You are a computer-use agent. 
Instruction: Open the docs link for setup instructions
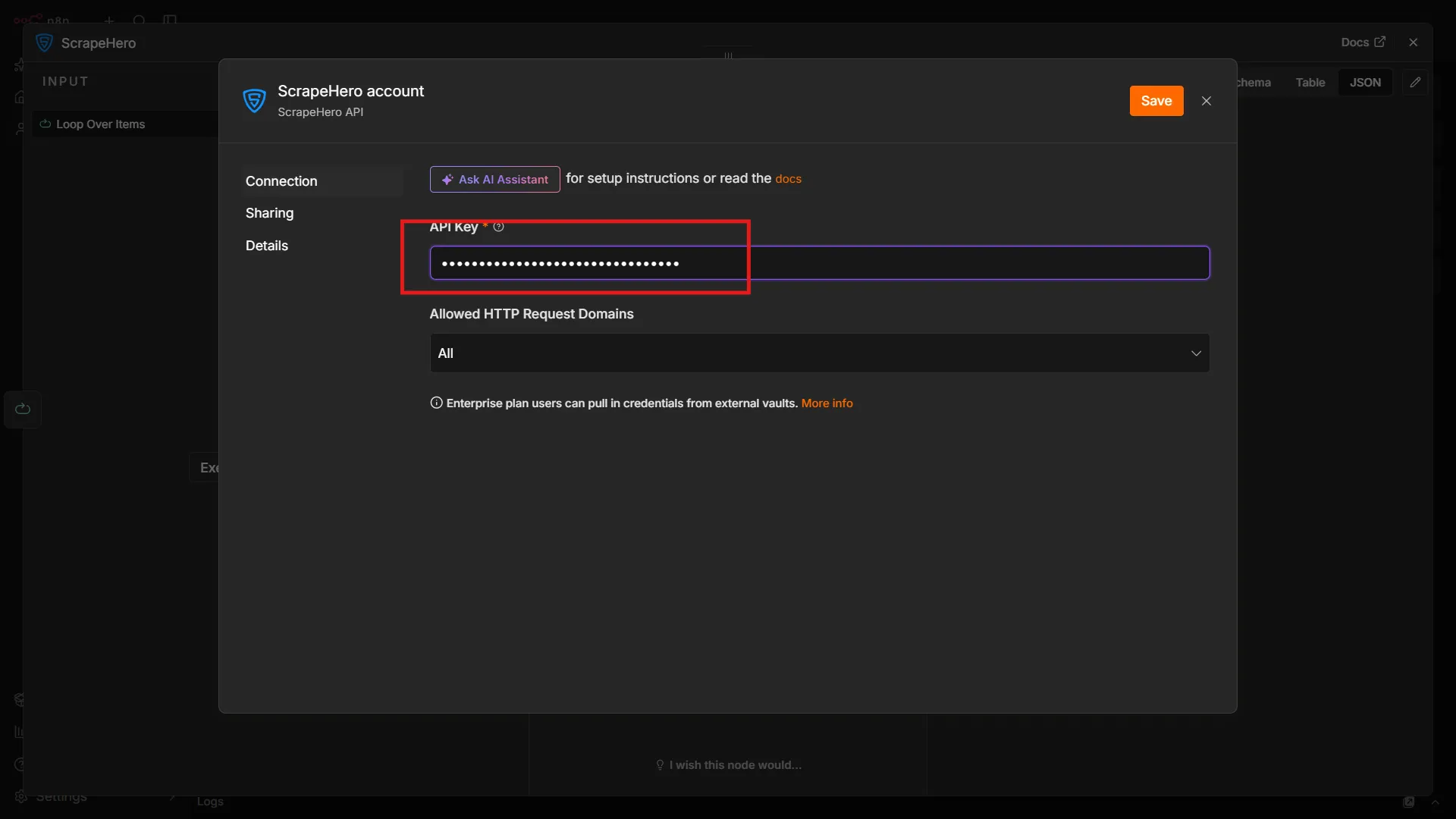coord(788,179)
